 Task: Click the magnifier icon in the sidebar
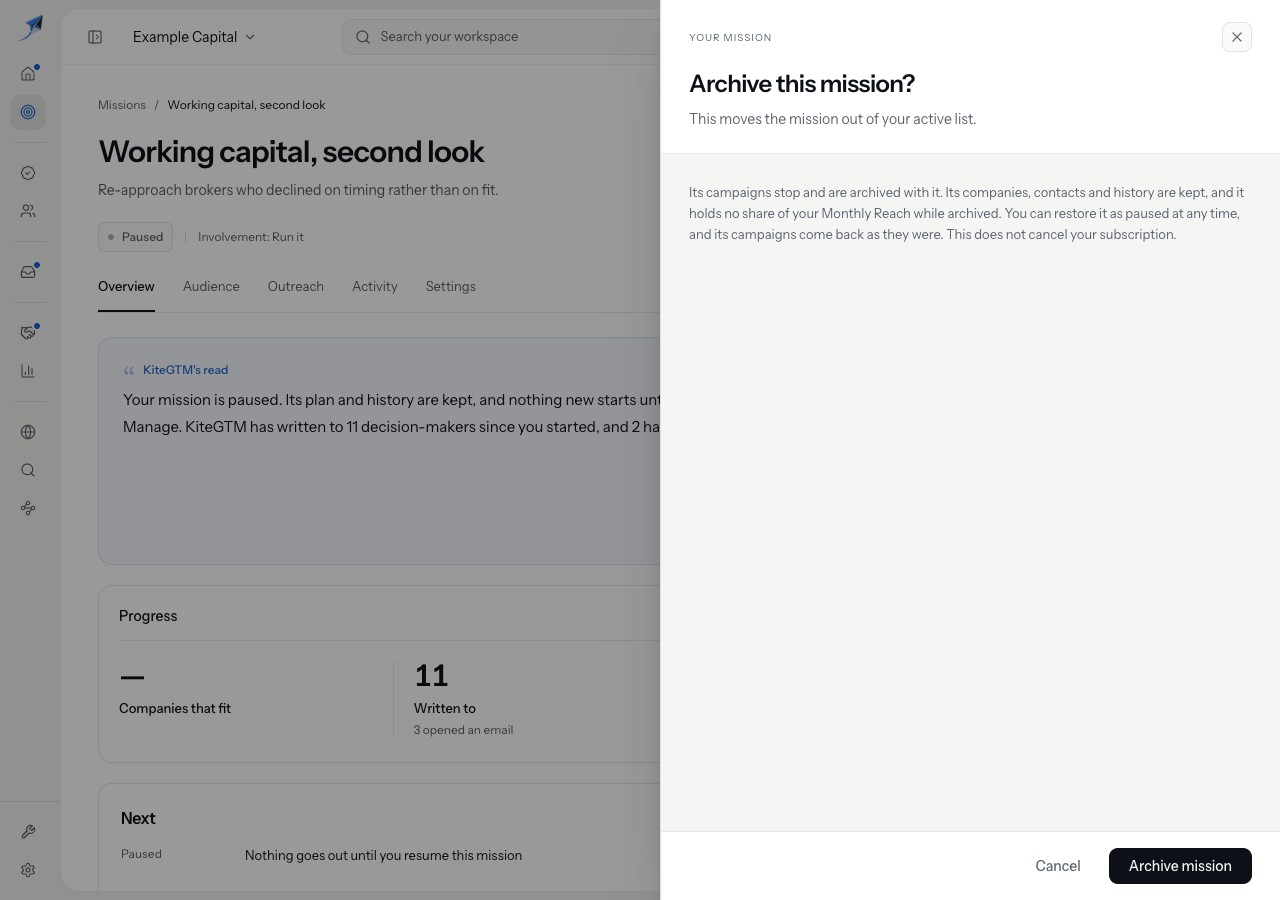[x=28, y=470]
